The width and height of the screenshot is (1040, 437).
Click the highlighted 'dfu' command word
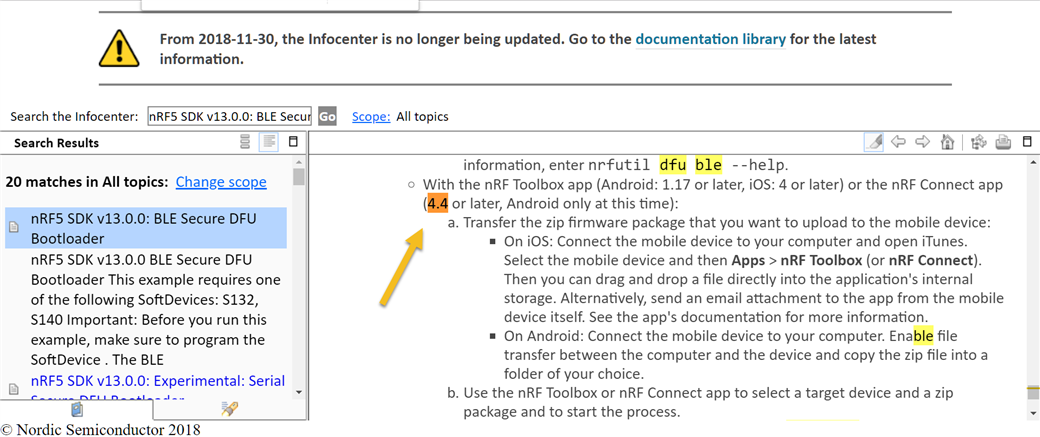[673, 164]
